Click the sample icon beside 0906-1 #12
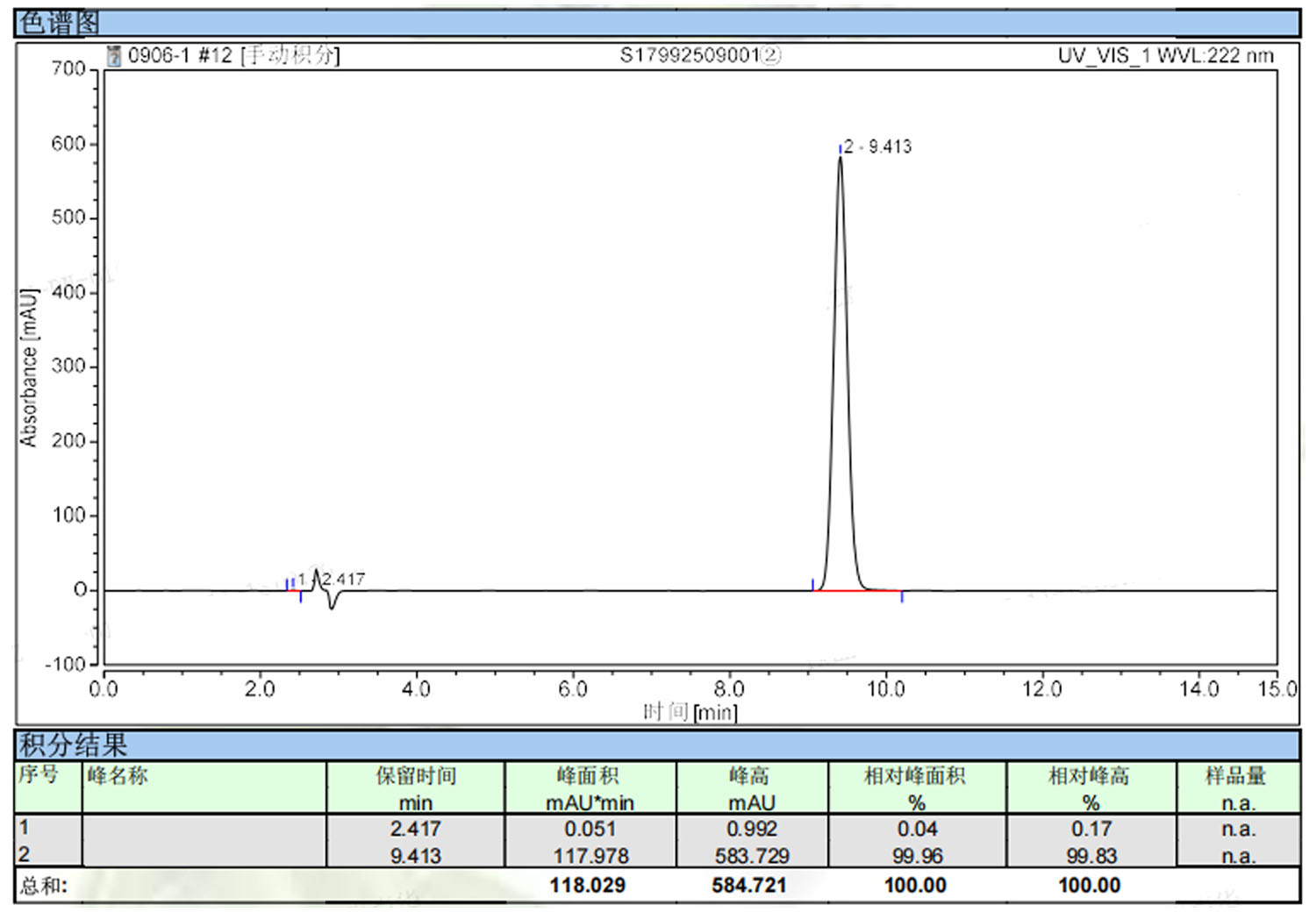 tap(113, 56)
